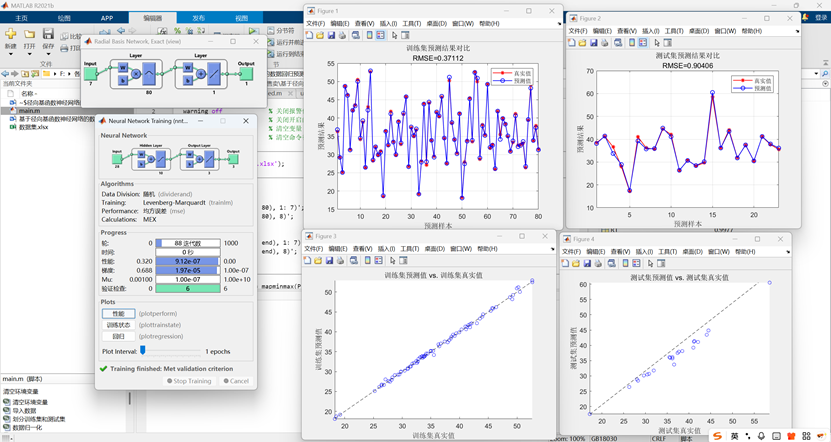Screen dimensions: 831x442
Task: Click the back arrow in MATLAB folder toolbar
Action: coord(5,74)
